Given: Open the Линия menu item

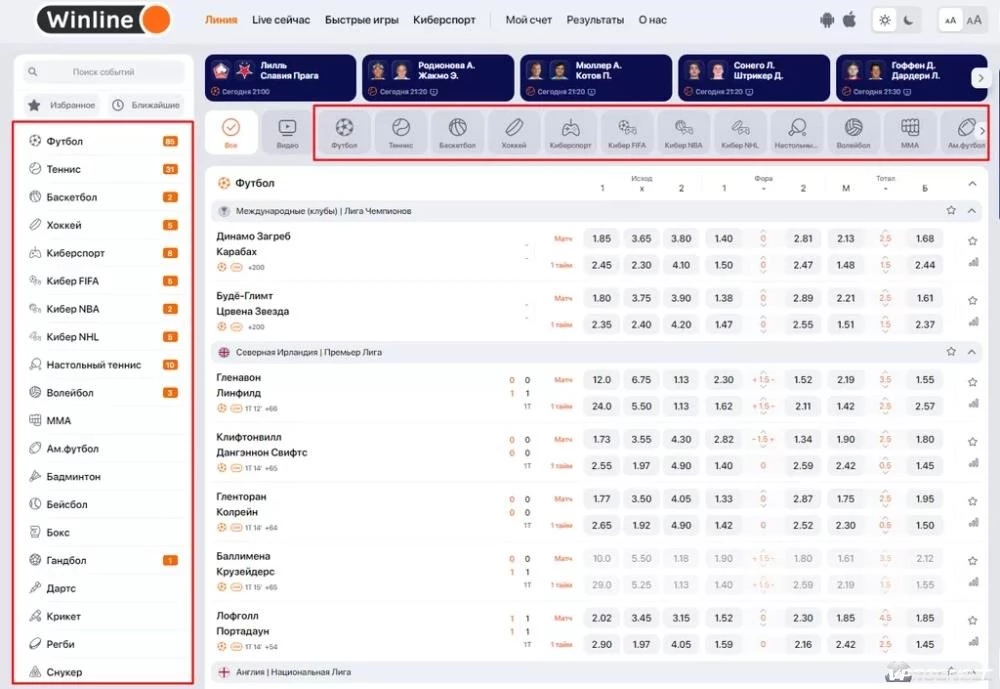Looking at the screenshot, I should point(221,20).
